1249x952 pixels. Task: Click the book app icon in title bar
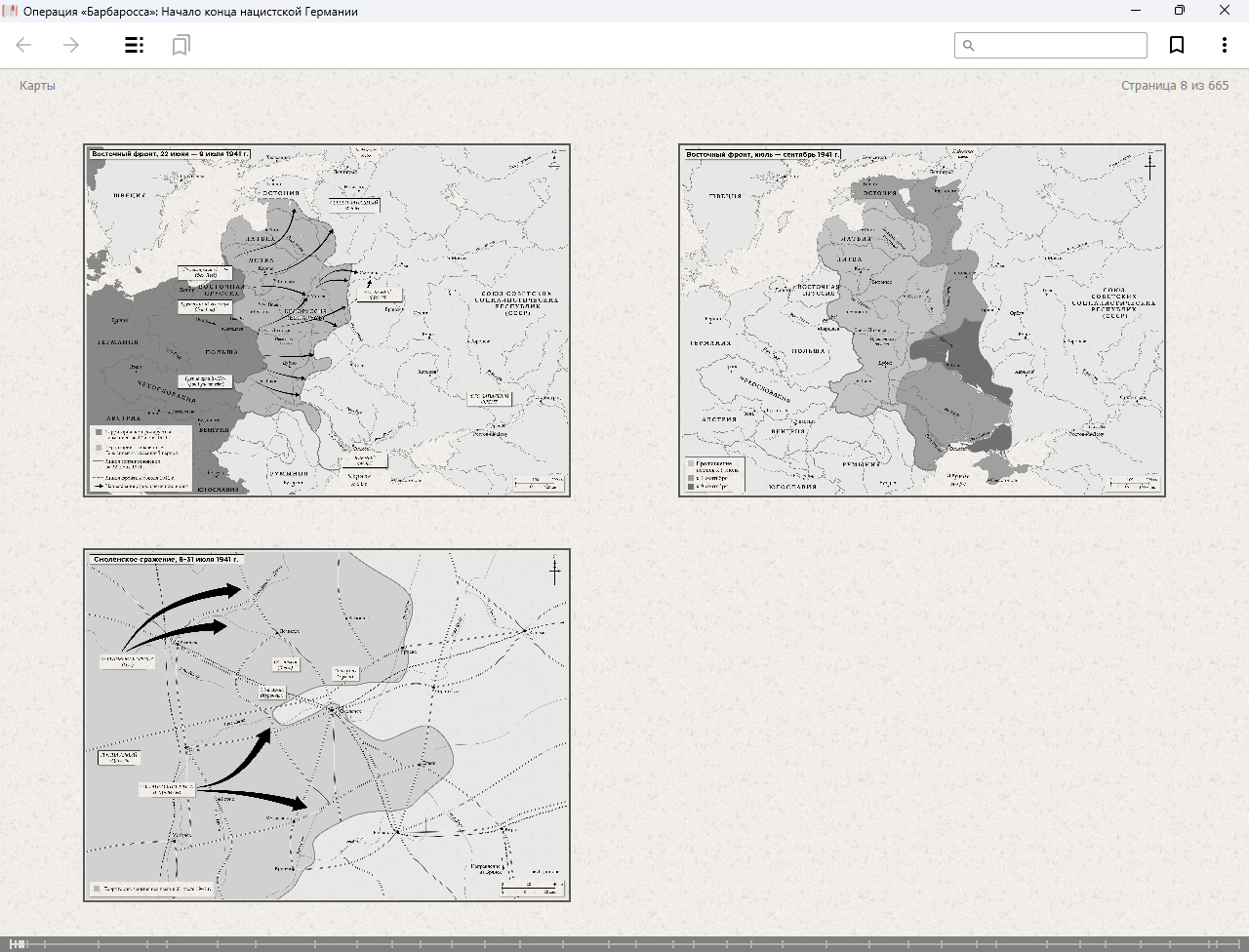11,12
